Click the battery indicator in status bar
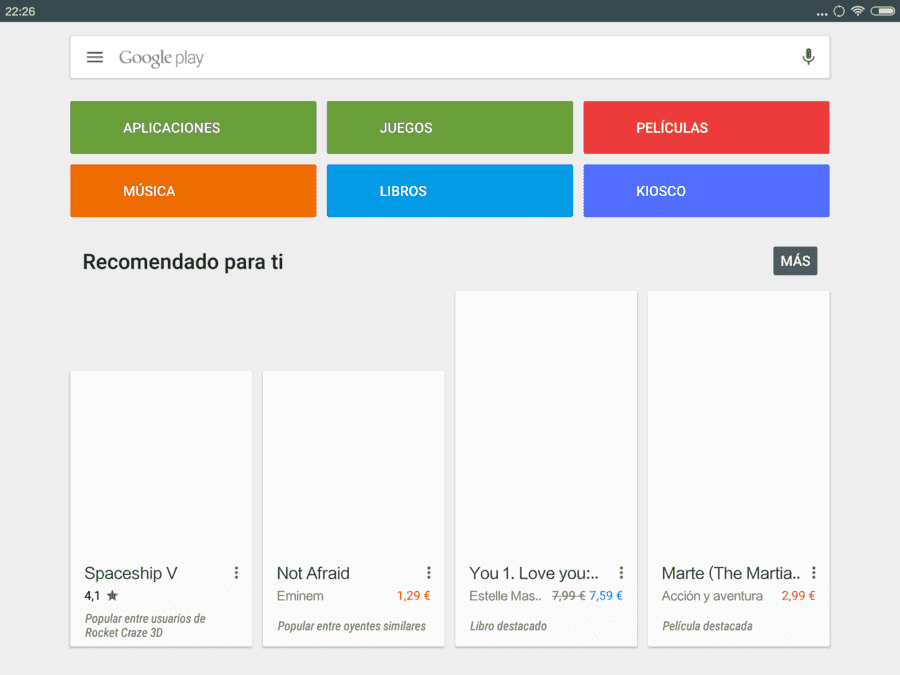Image resolution: width=900 pixels, height=675 pixels. pos(882,11)
